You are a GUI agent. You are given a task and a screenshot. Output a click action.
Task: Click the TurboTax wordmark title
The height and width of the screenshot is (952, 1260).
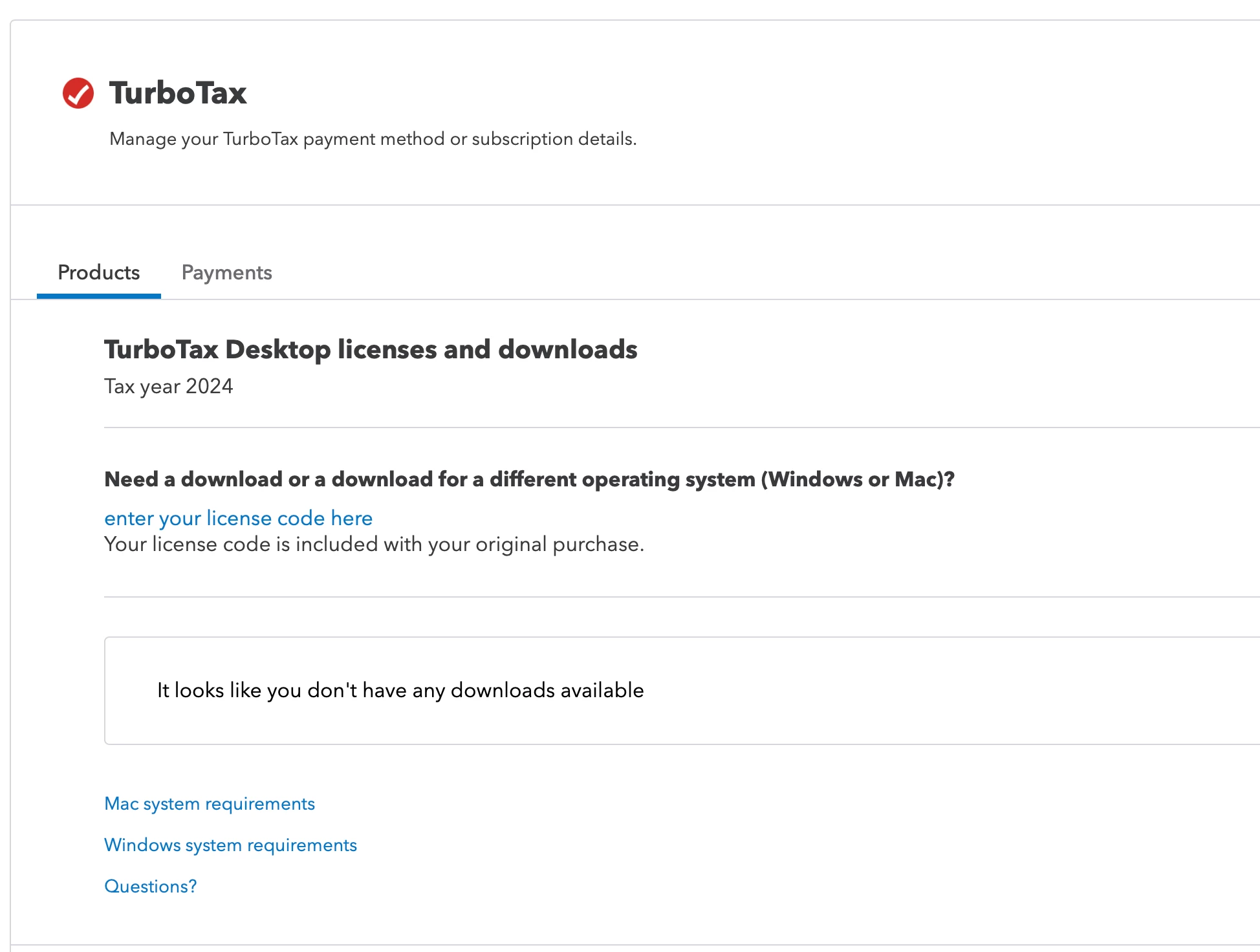tap(178, 93)
